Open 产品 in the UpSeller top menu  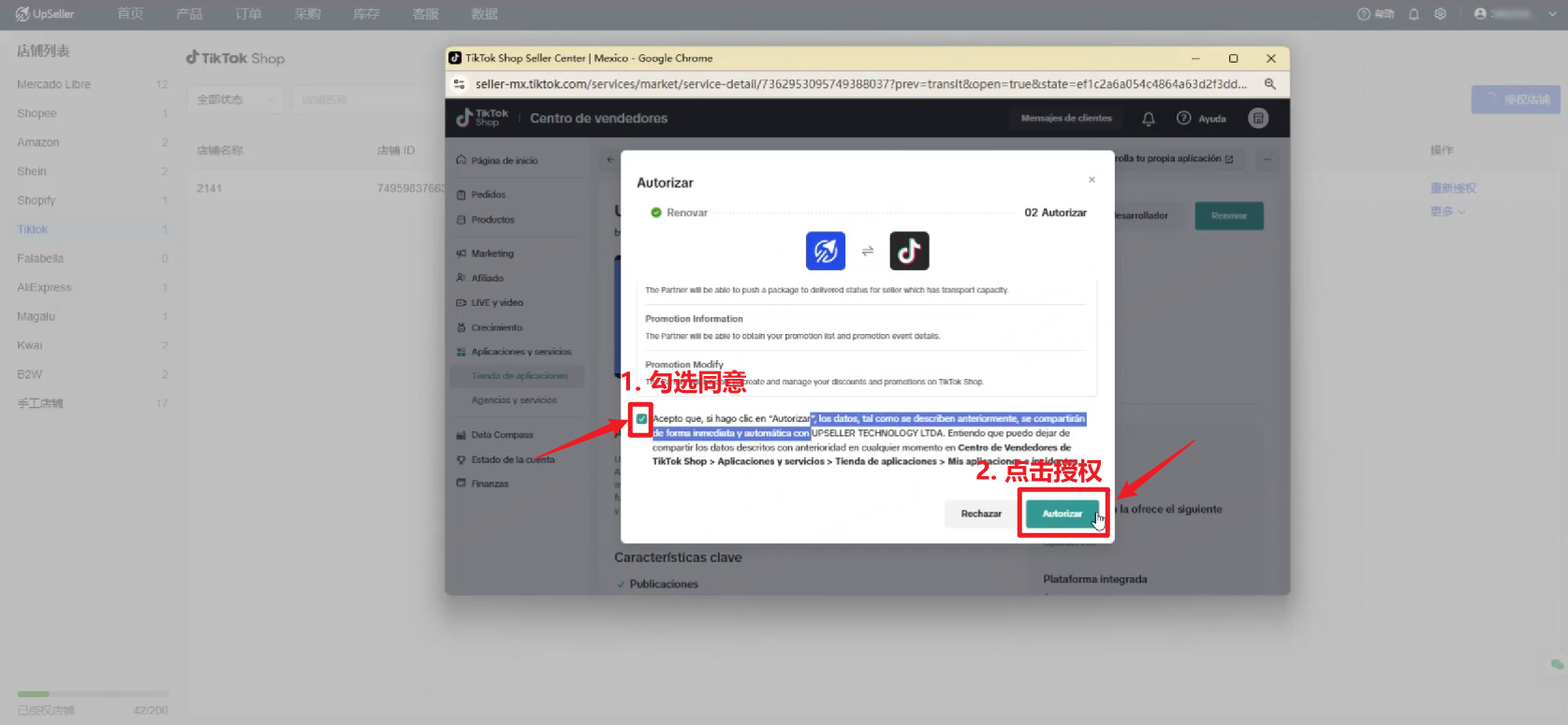[189, 14]
